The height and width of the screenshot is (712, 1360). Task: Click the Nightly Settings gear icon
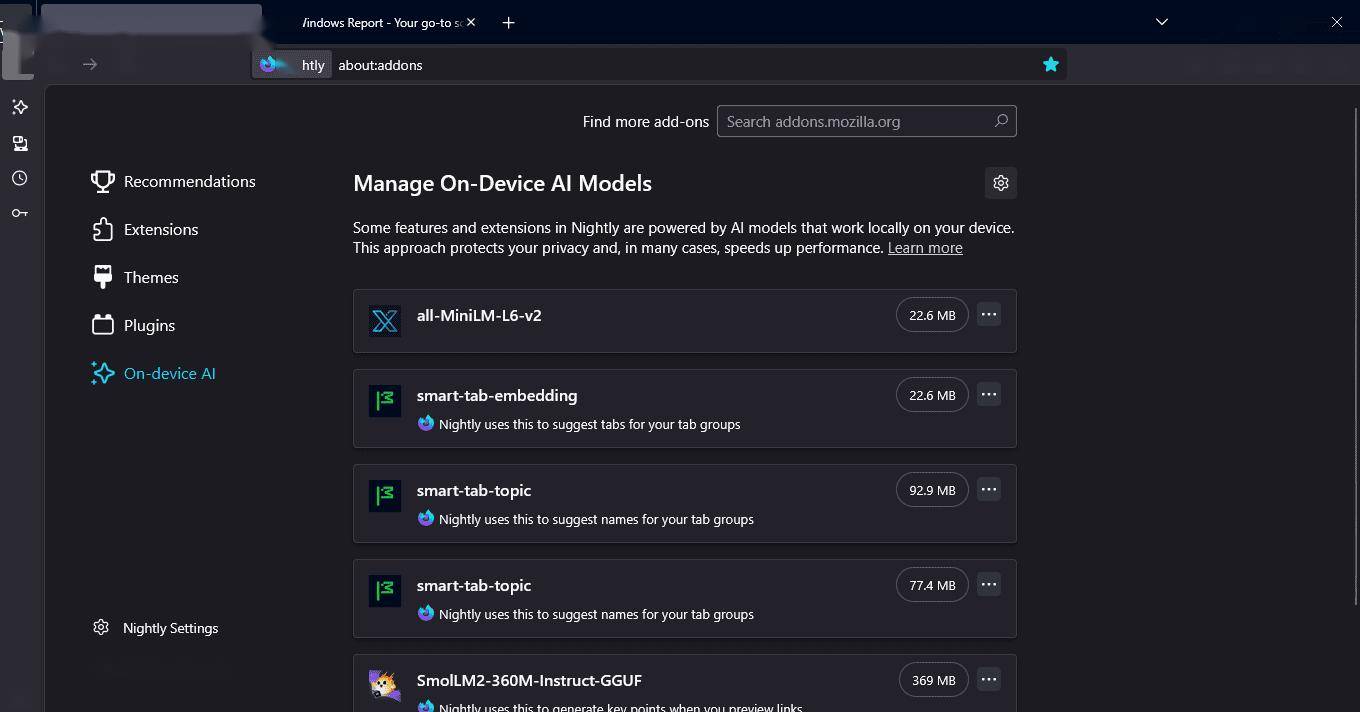(x=101, y=627)
